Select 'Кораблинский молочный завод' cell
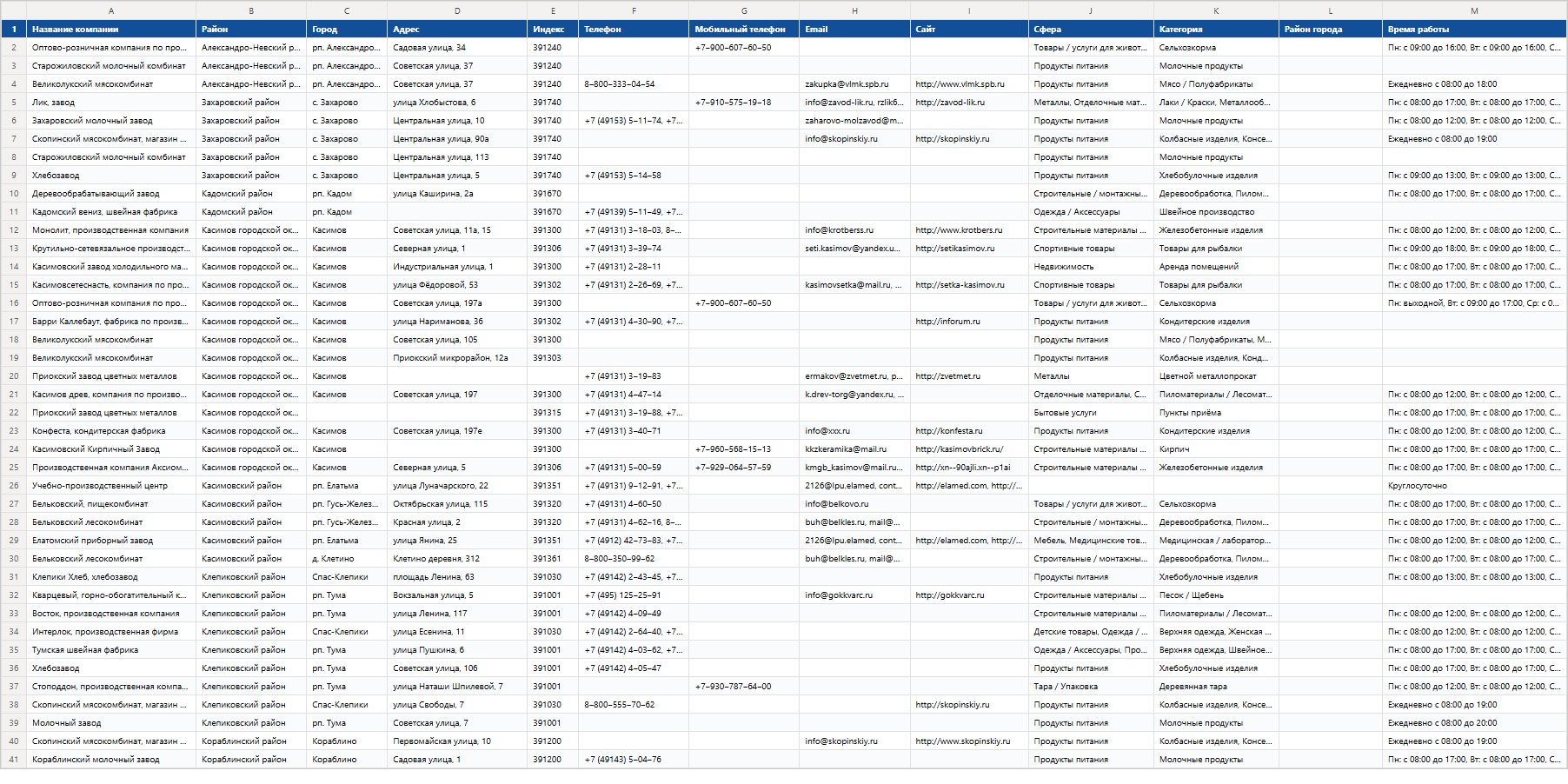Image resolution: width=1568 pixels, height=784 pixels. pyautogui.click(x=111, y=760)
